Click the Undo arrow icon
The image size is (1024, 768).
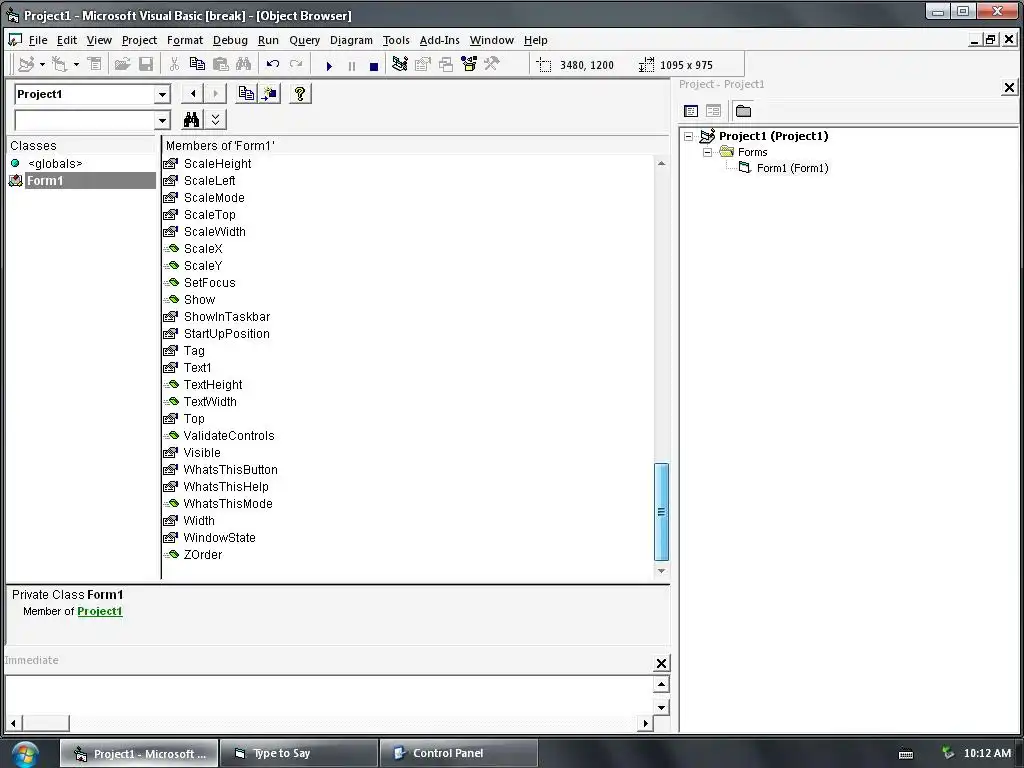pos(273,64)
